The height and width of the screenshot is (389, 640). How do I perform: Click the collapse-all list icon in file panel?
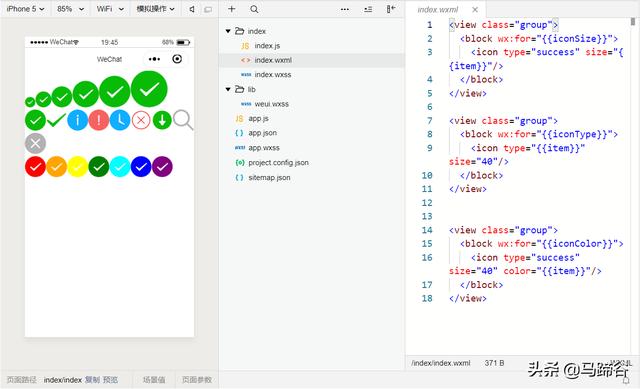click(x=368, y=9)
